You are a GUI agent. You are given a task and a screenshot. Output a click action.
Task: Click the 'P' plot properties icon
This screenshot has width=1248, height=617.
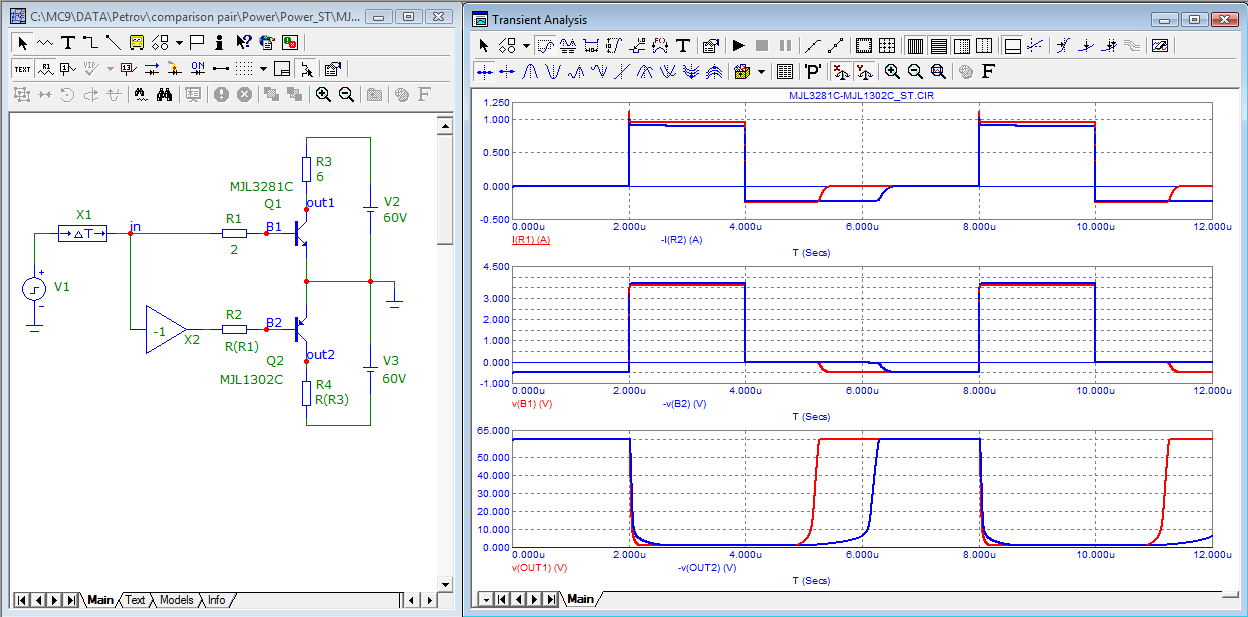(813, 71)
